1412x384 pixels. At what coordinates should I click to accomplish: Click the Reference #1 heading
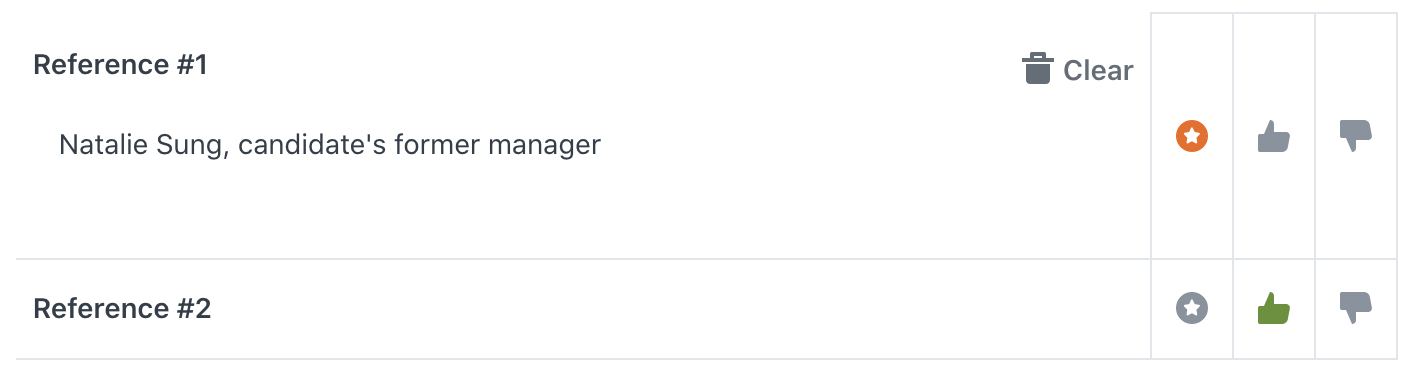tap(120, 65)
